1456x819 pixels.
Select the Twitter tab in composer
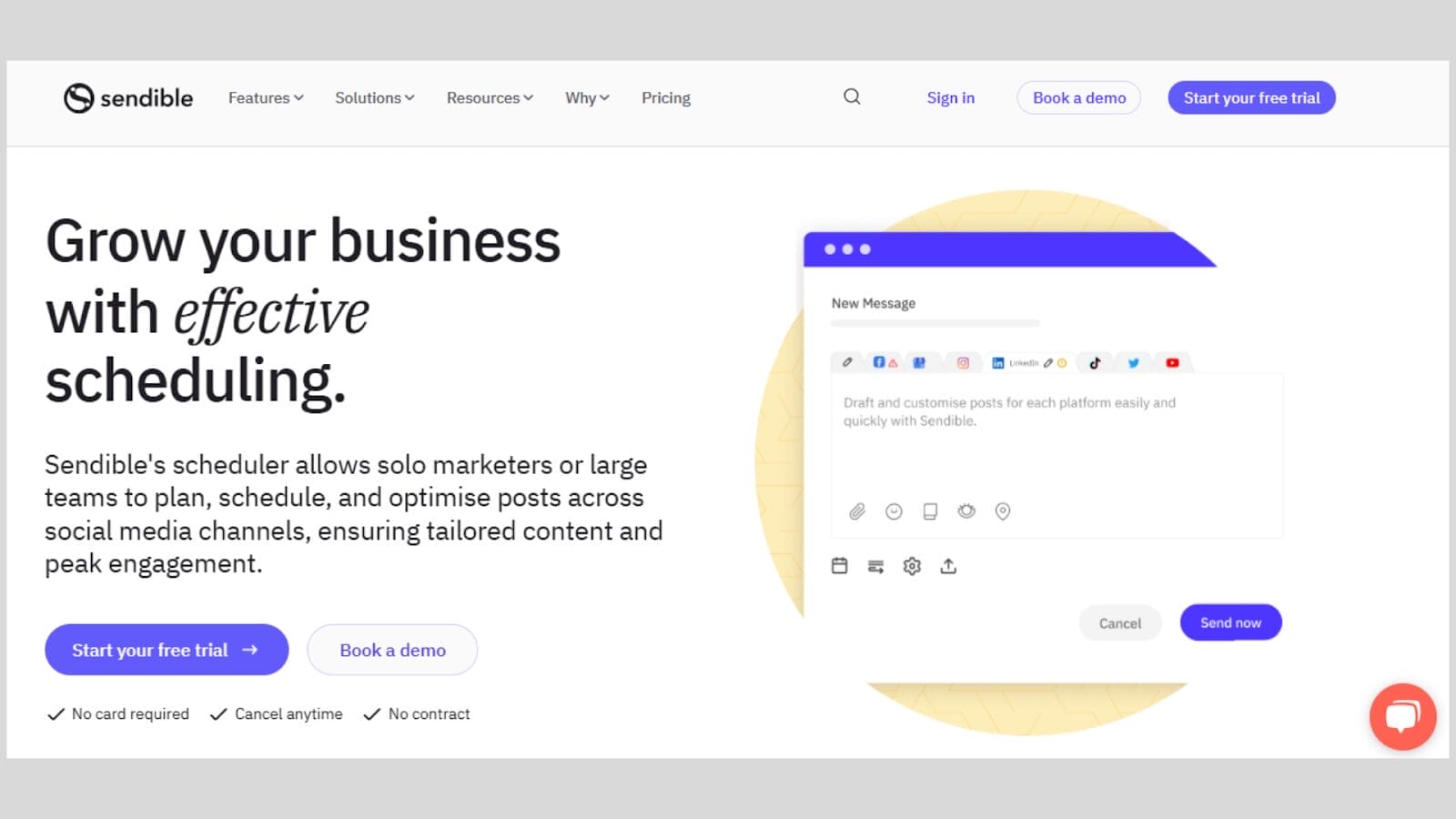pyautogui.click(x=1134, y=362)
